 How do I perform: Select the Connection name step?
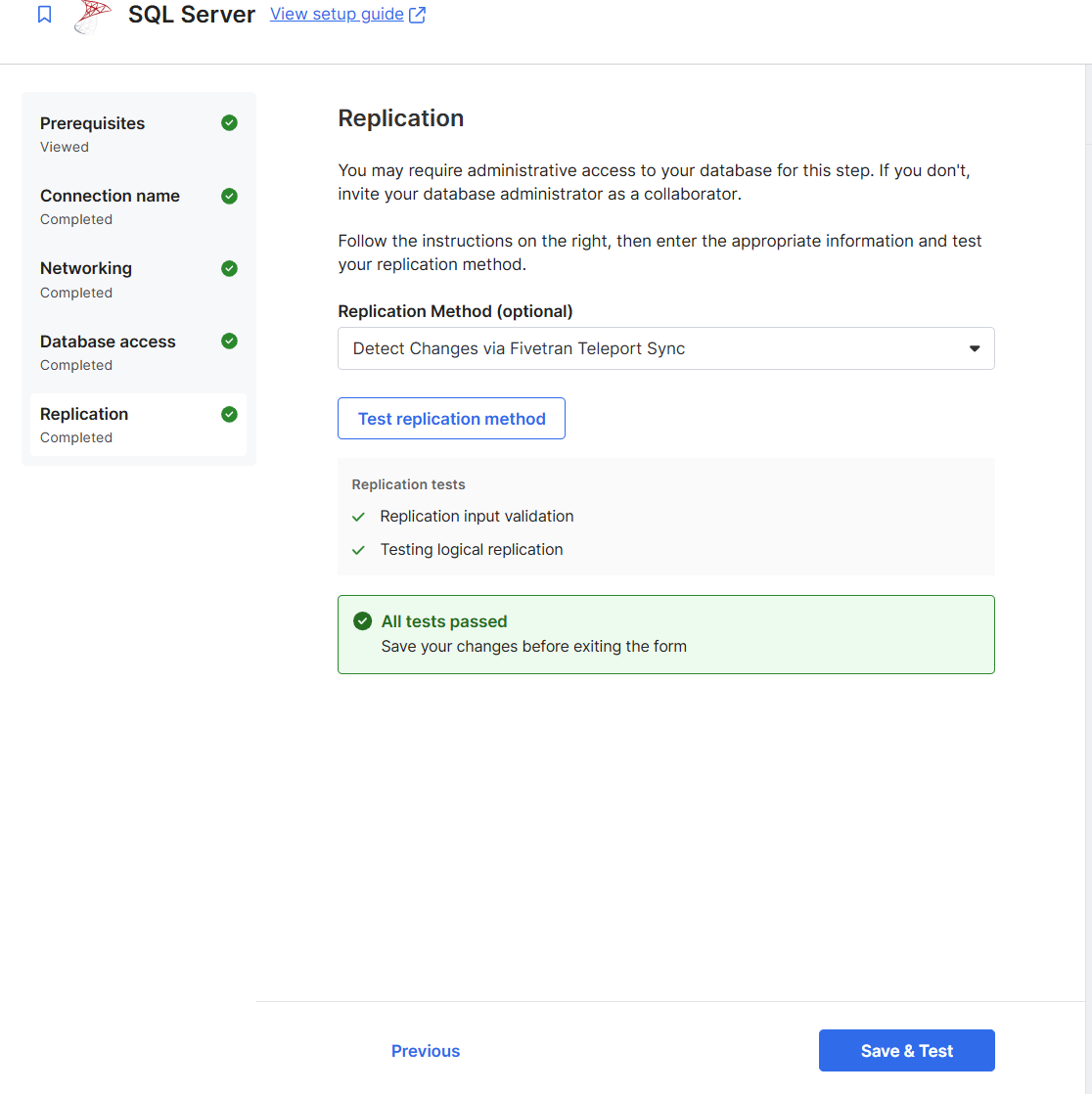click(138, 206)
